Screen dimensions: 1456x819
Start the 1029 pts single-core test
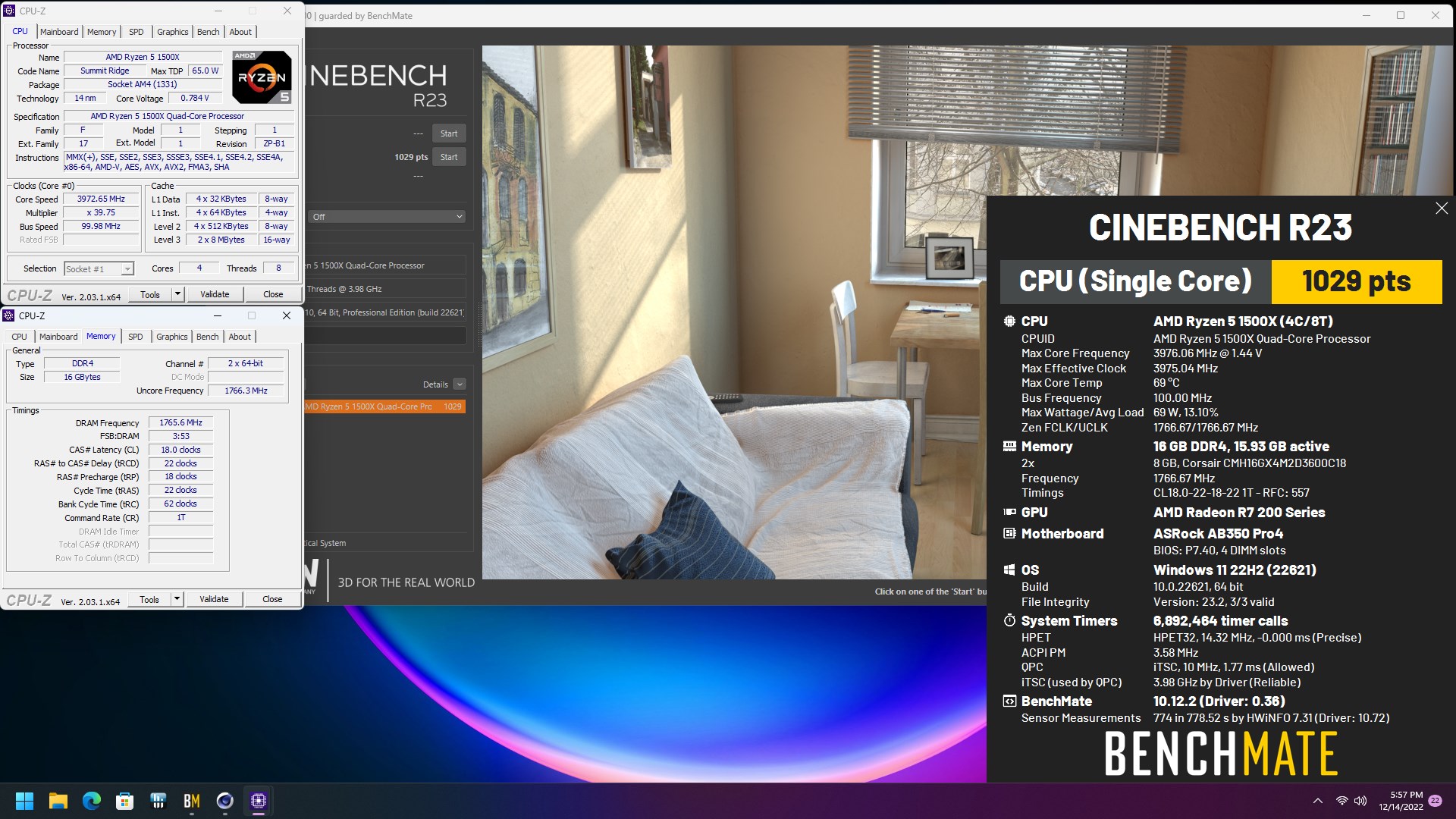pyautogui.click(x=449, y=157)
